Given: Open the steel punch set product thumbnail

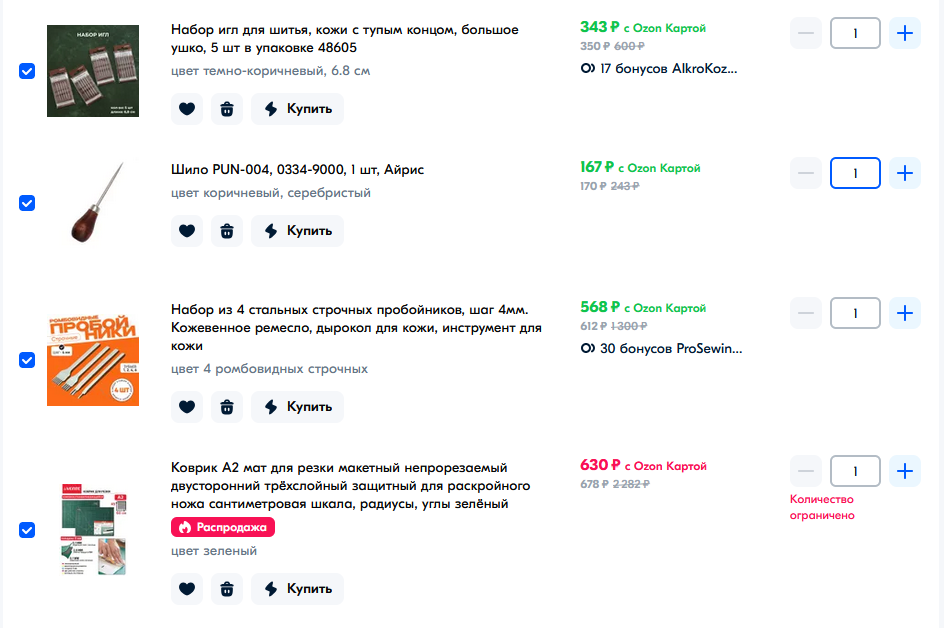Looking at the screenshot, I should click(x=93, y=360).
